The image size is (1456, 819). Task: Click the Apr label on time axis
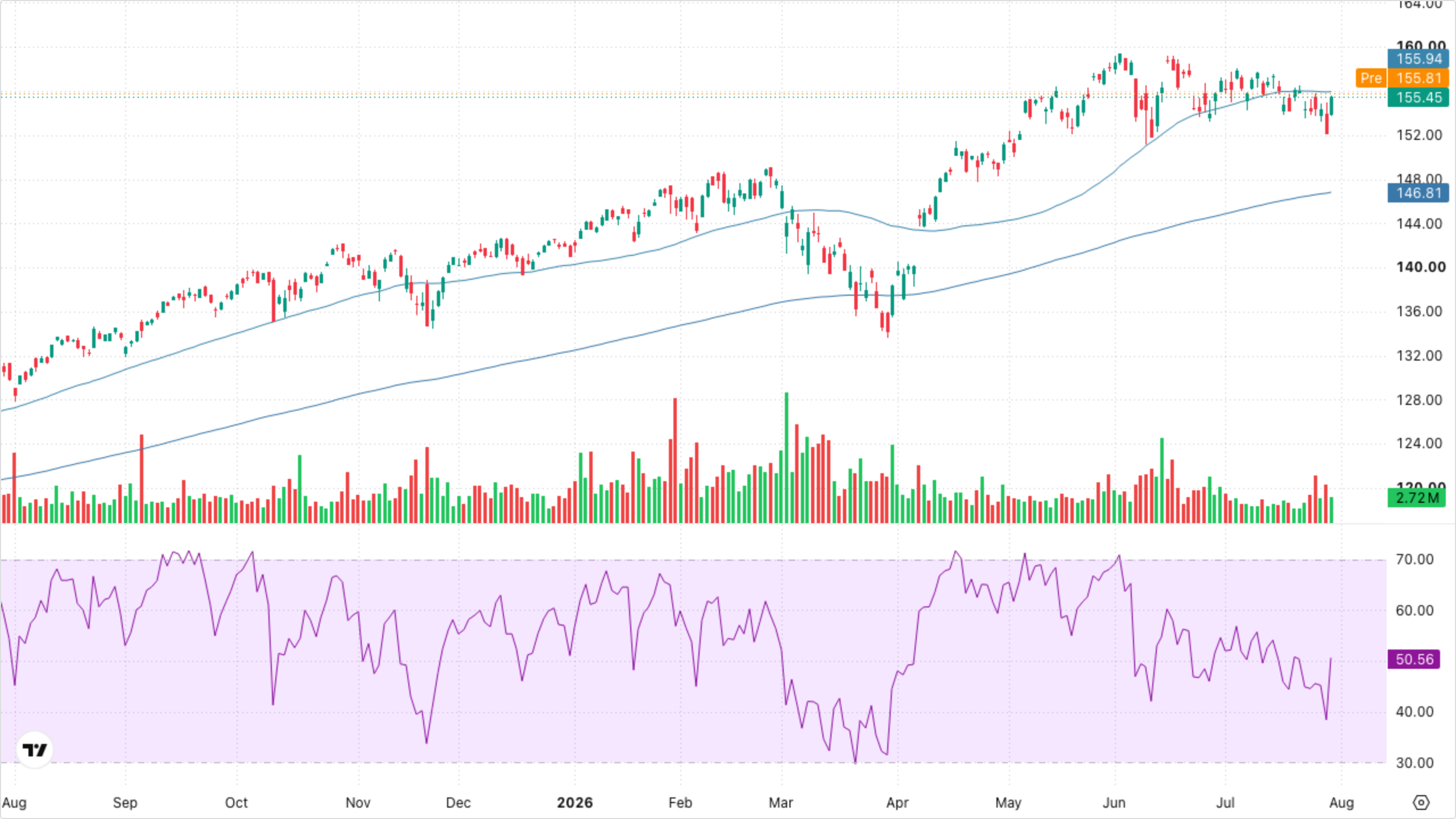897,803
